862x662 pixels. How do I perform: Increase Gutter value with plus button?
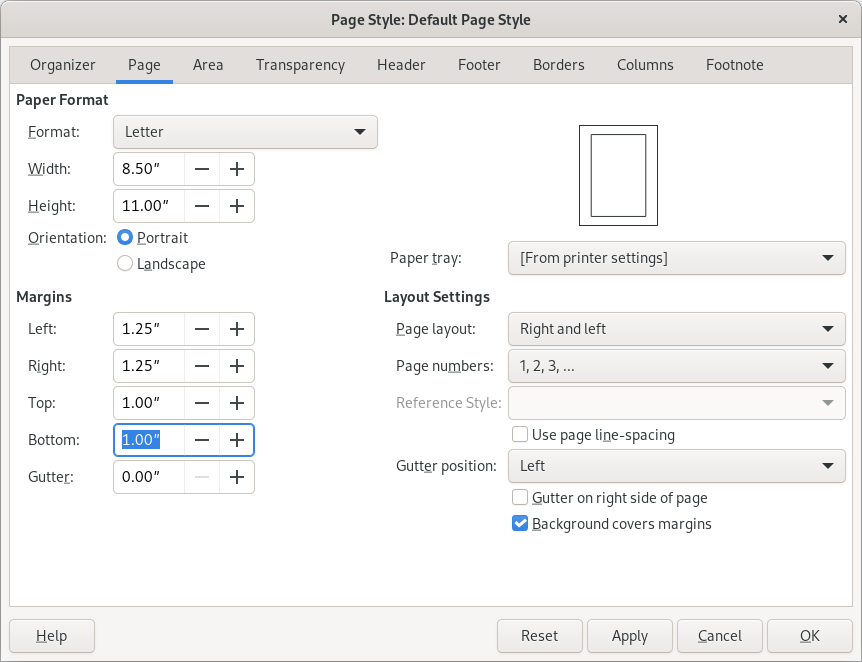pos(237,477)
